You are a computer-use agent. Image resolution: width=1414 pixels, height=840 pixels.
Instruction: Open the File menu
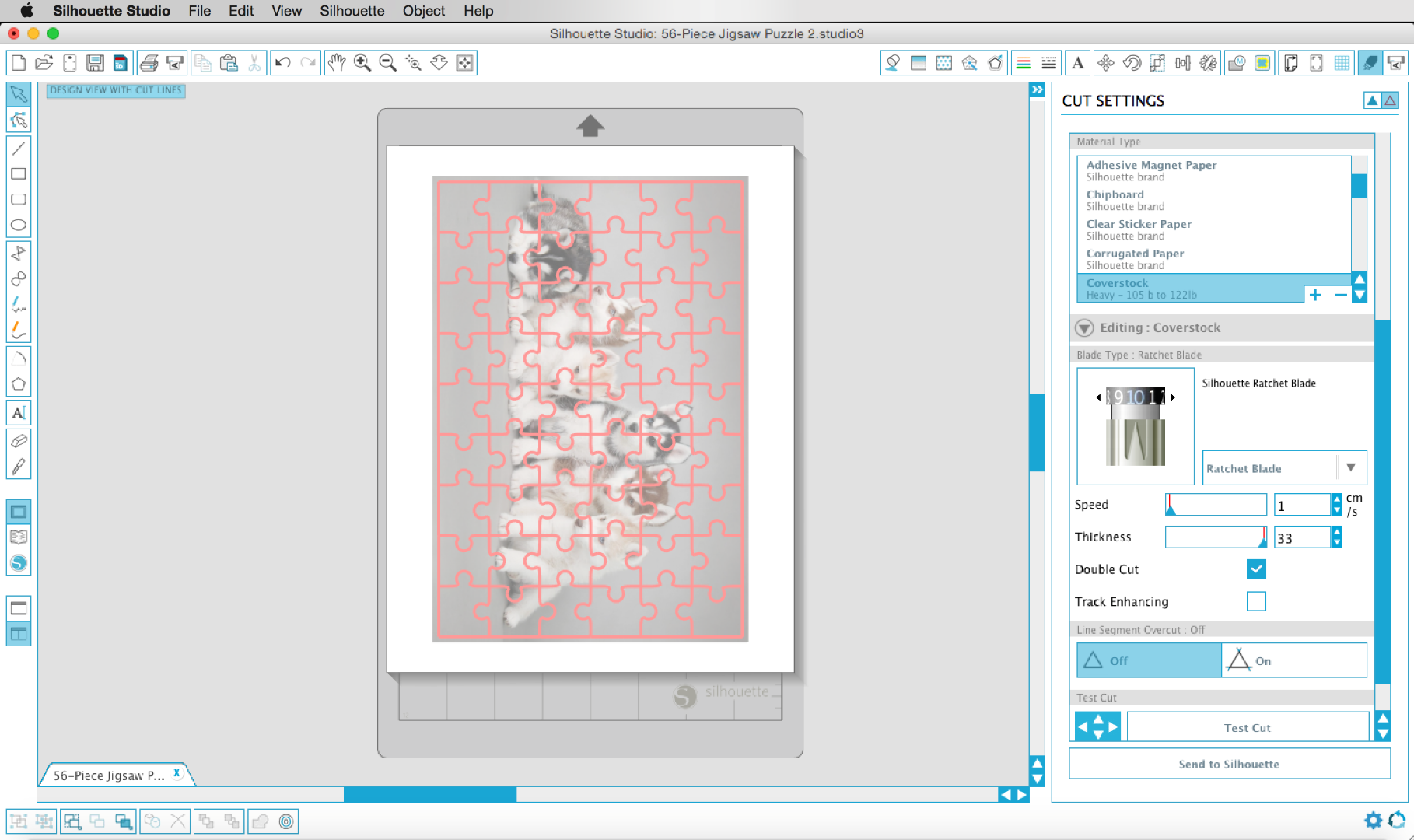pos(200,11)
